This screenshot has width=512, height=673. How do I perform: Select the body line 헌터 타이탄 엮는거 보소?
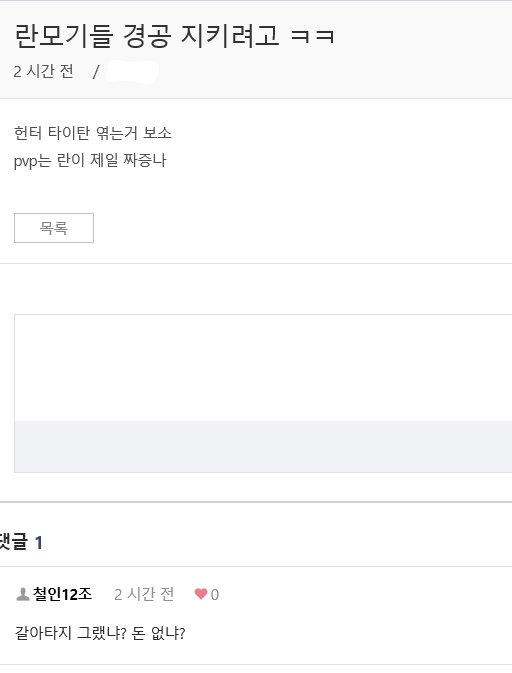click(x=93, y=133)
